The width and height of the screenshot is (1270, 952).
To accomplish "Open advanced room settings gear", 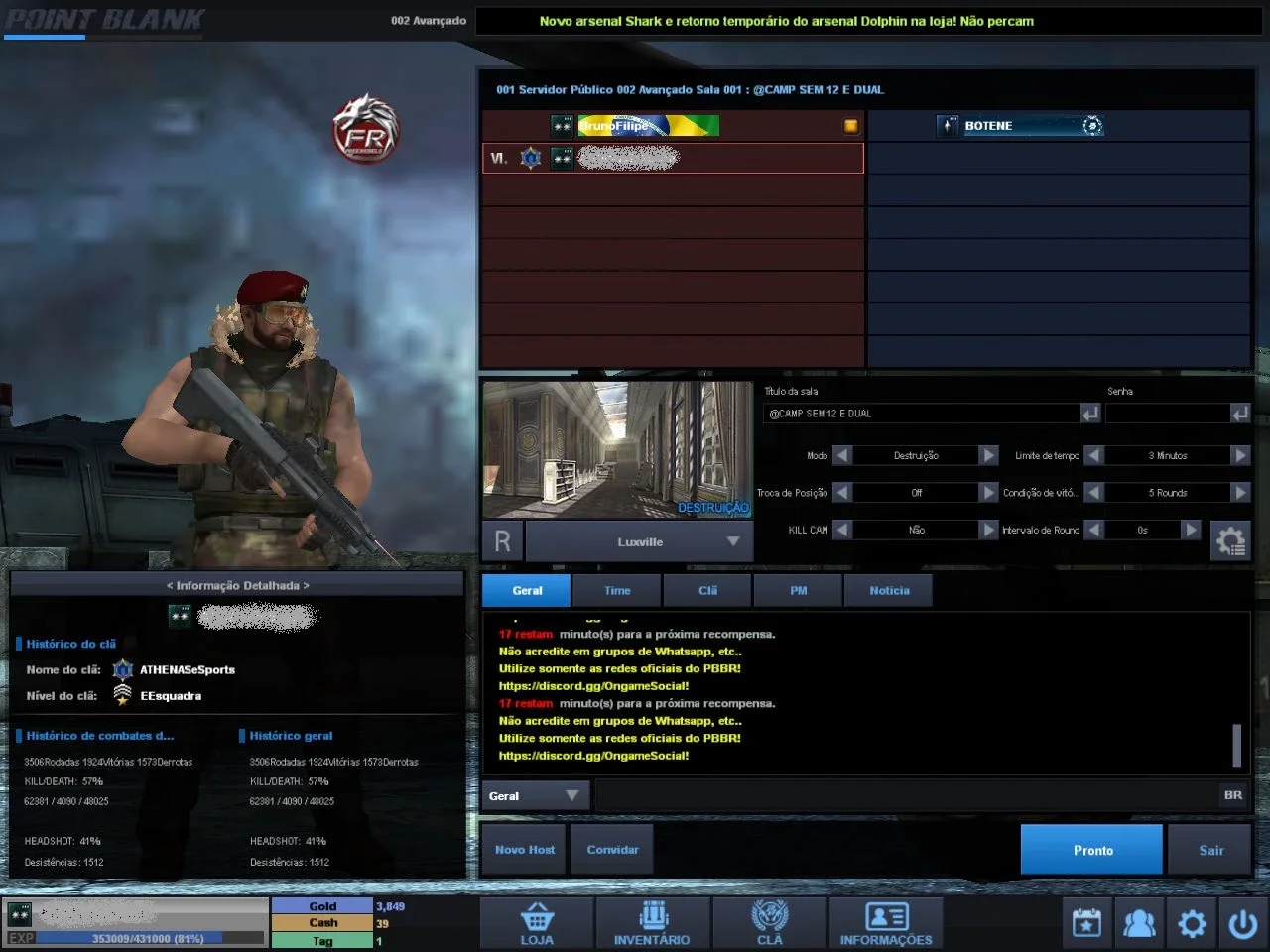I will coord(1230,541).
